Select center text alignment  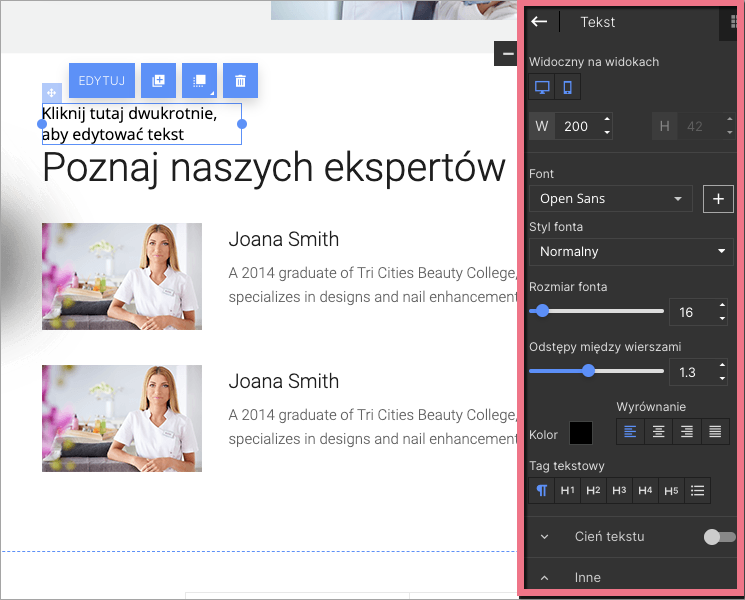pos(658,432)
